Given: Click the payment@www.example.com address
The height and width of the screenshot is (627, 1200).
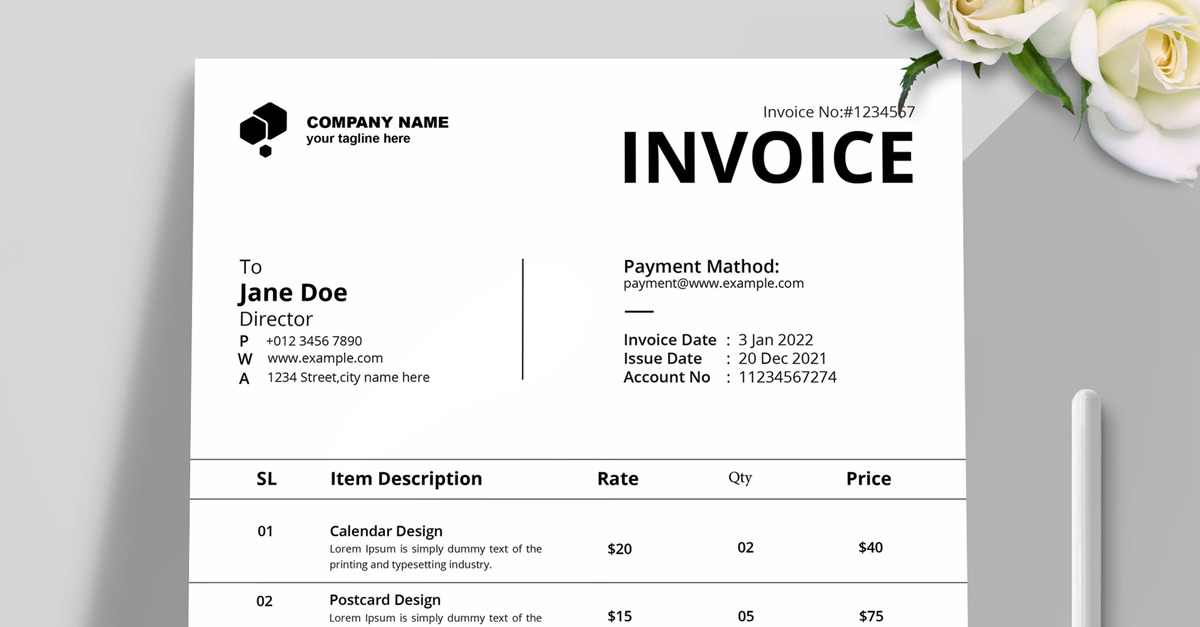Looking at the screenshot, I should tap(713, 283).
